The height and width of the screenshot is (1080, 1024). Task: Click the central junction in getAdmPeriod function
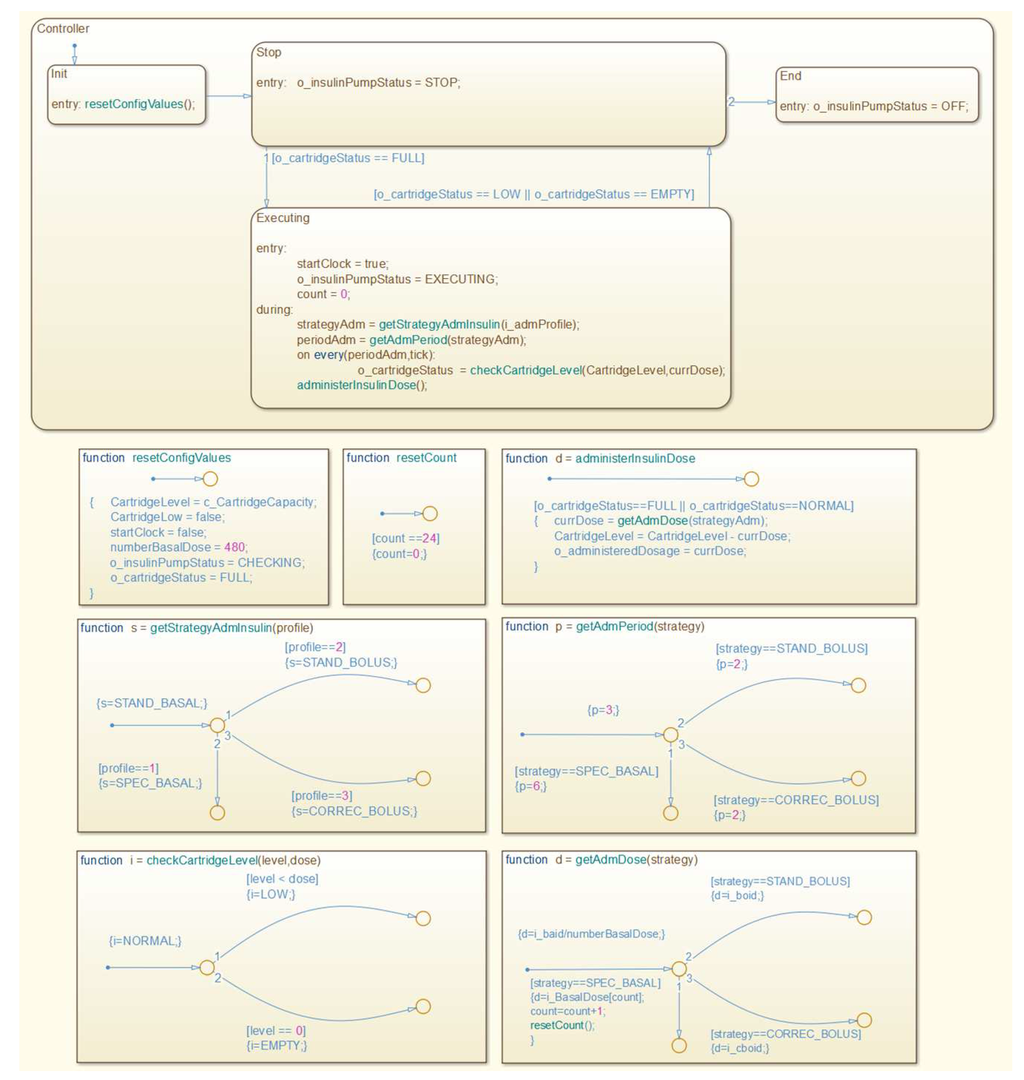(670, 734)
